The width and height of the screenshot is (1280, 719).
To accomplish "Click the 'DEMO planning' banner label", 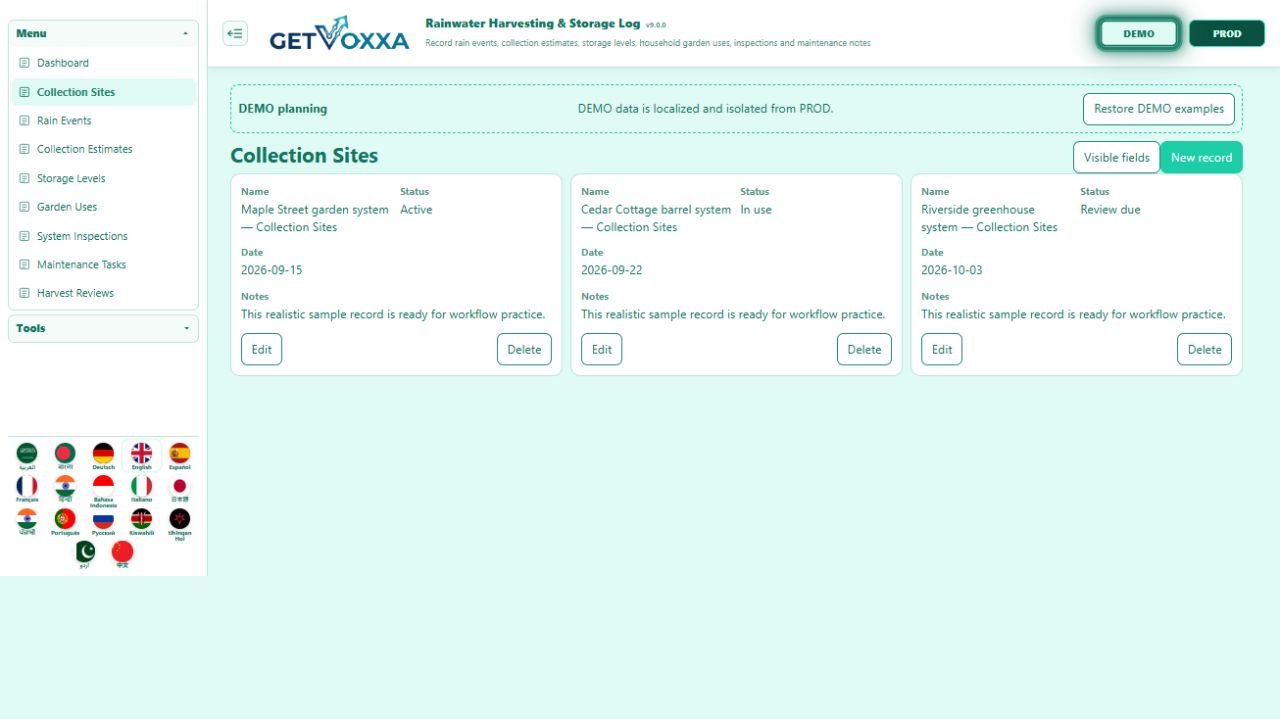I will [282, 109].
